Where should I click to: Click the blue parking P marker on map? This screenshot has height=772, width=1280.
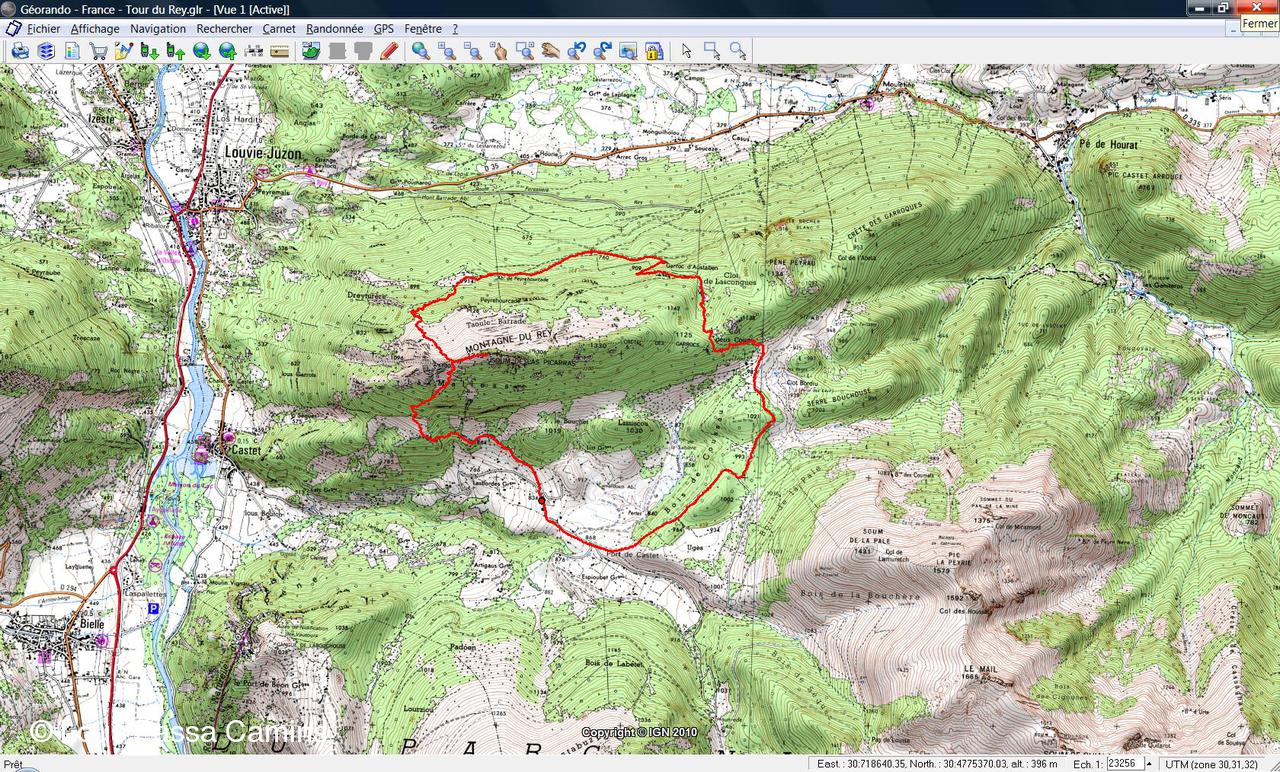(x=153, y=607)
